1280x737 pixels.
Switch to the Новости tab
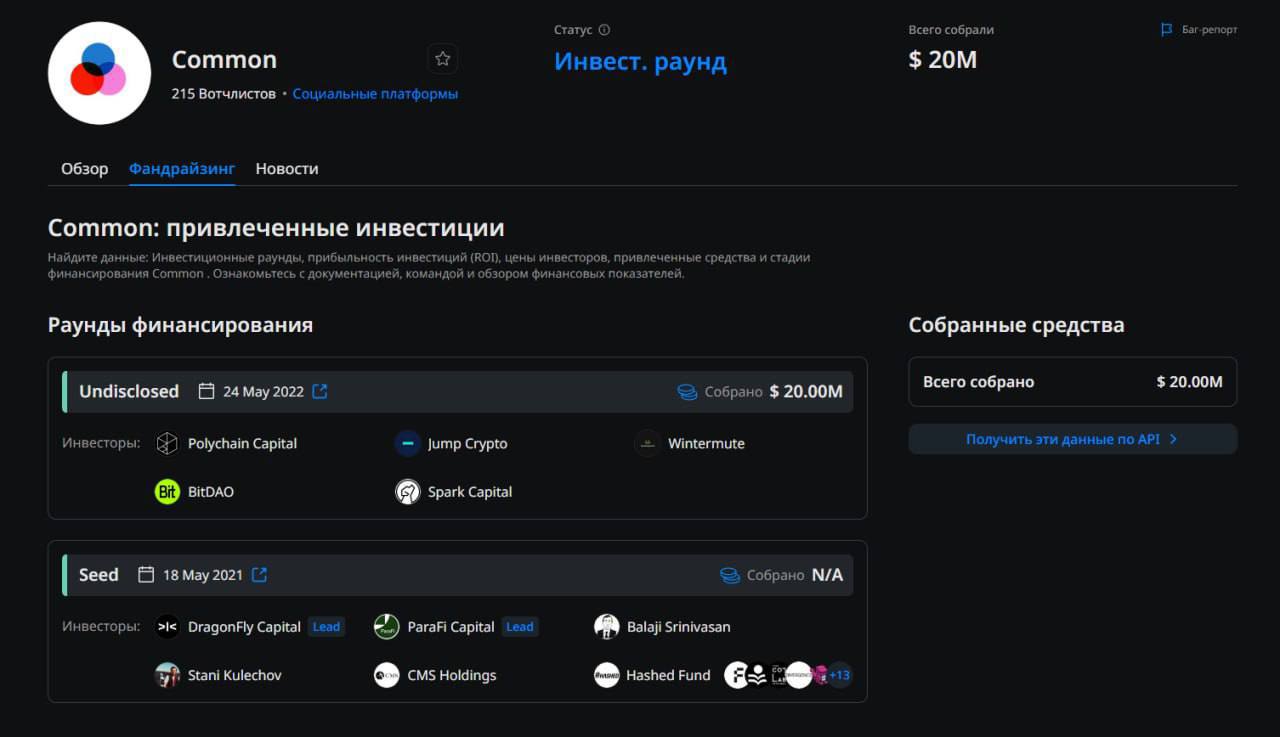click(287, 169)
